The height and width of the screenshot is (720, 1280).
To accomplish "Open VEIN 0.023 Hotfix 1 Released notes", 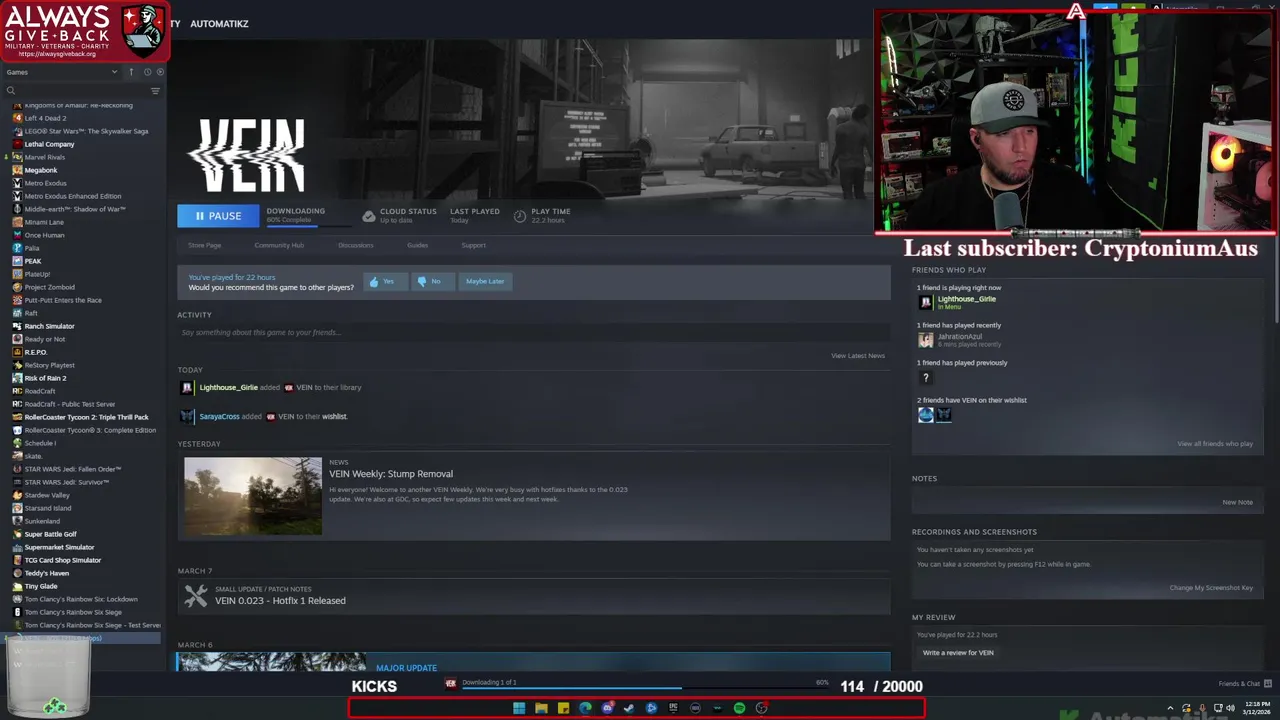I will point(280,601).
